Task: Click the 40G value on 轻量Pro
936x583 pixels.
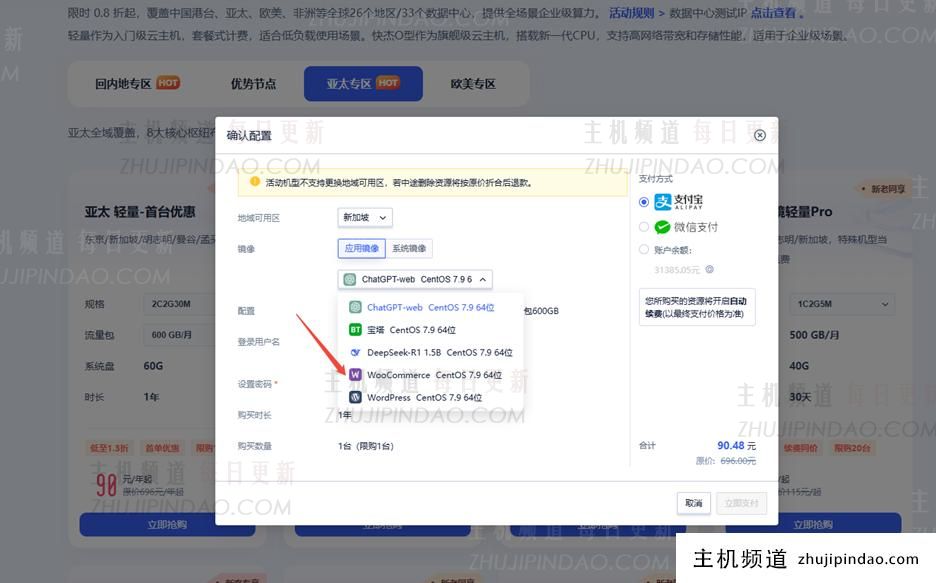Action: click(799, 366)
